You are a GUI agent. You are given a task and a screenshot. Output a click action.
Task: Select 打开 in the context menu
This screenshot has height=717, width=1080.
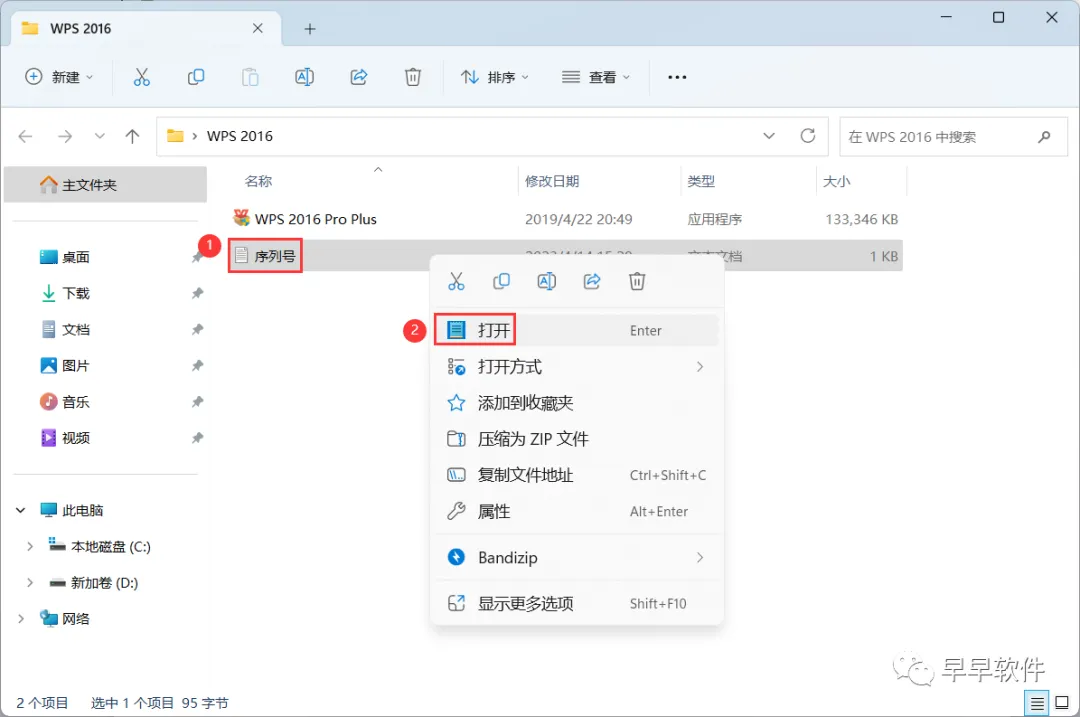tap(577, 331)
